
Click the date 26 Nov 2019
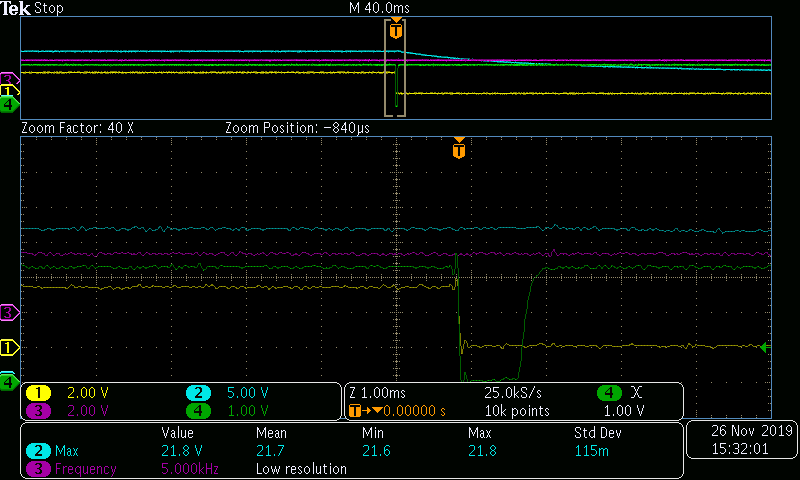point(752,431)
